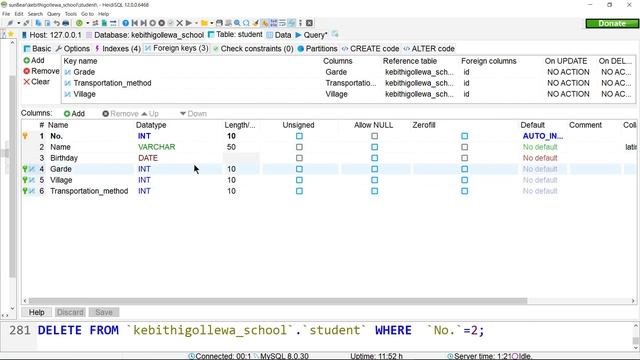Click the green refresh toolbar icon
The width and height of the screenshot is (640, 360).
pyautogui.click(x=79, y=23)
